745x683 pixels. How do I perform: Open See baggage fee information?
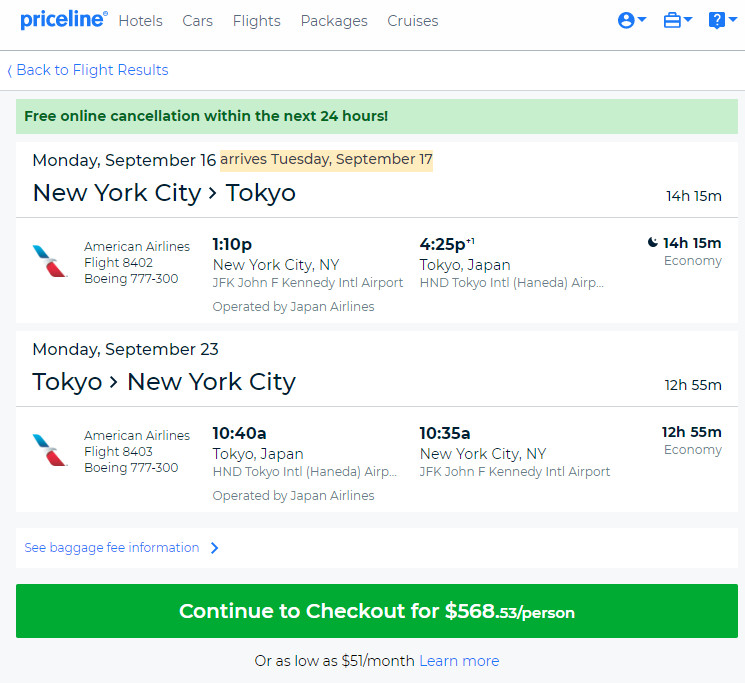(121, 548)
